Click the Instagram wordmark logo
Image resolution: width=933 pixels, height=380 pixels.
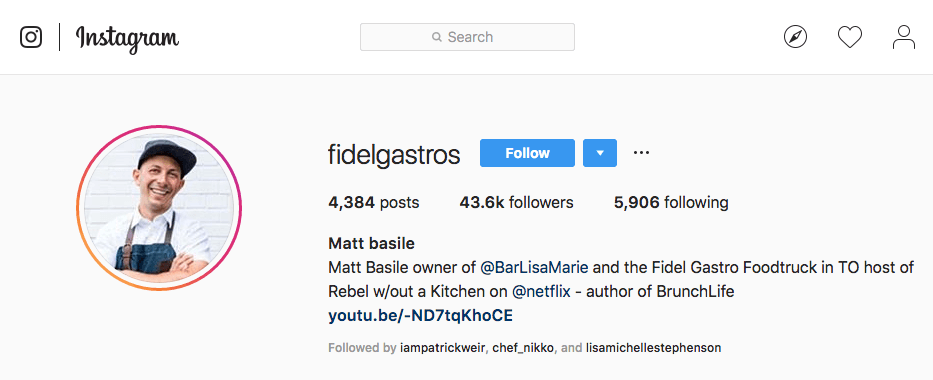point(127,38)
